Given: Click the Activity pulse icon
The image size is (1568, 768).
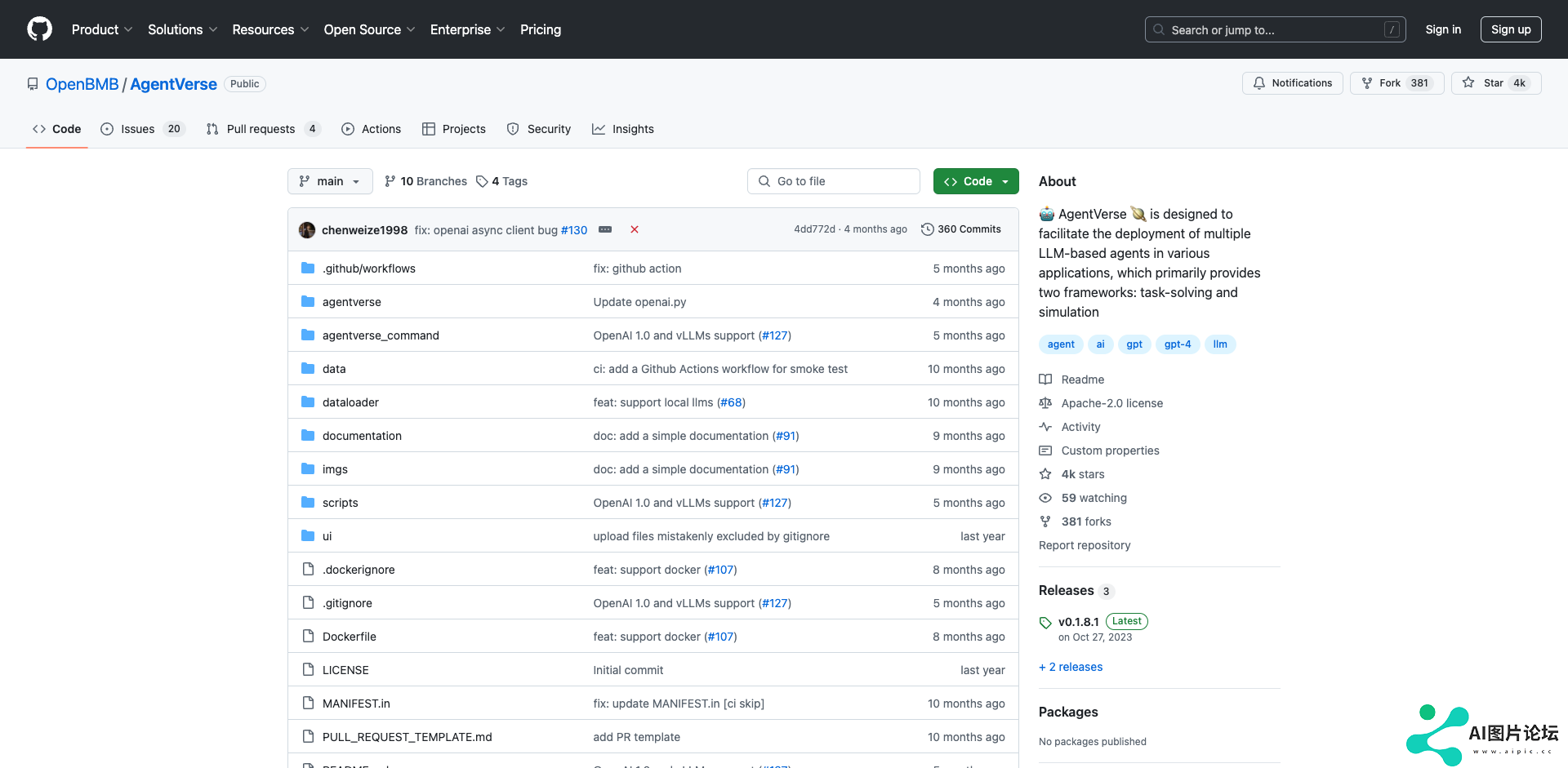Looking at the screenshot, I should (1045, 427).
